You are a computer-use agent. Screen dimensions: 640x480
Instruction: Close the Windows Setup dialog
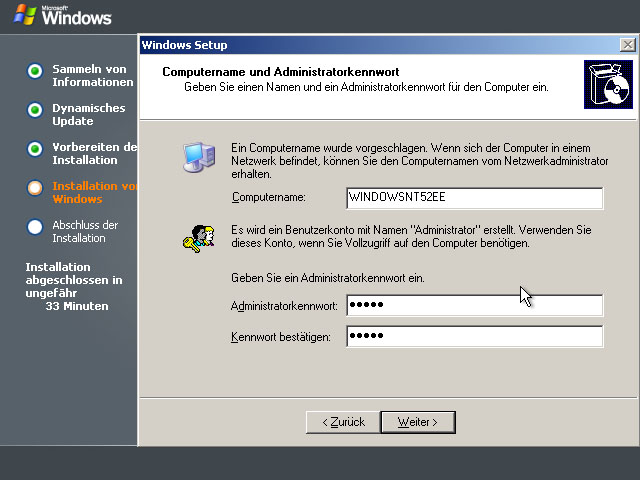[x=625, y=45]
